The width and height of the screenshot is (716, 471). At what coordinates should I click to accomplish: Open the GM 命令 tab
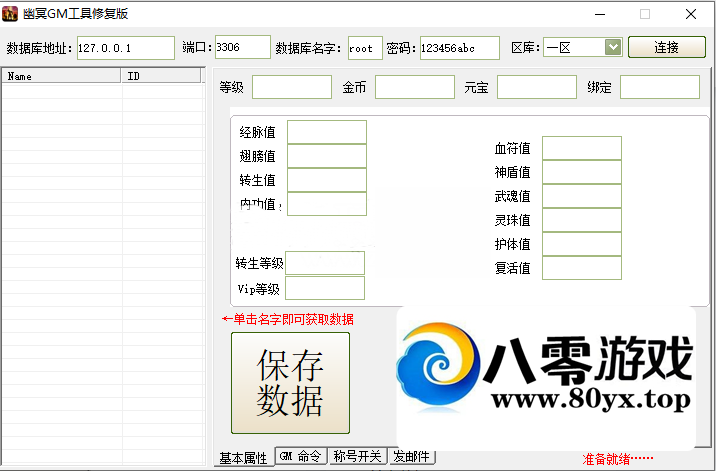[300, 457]
